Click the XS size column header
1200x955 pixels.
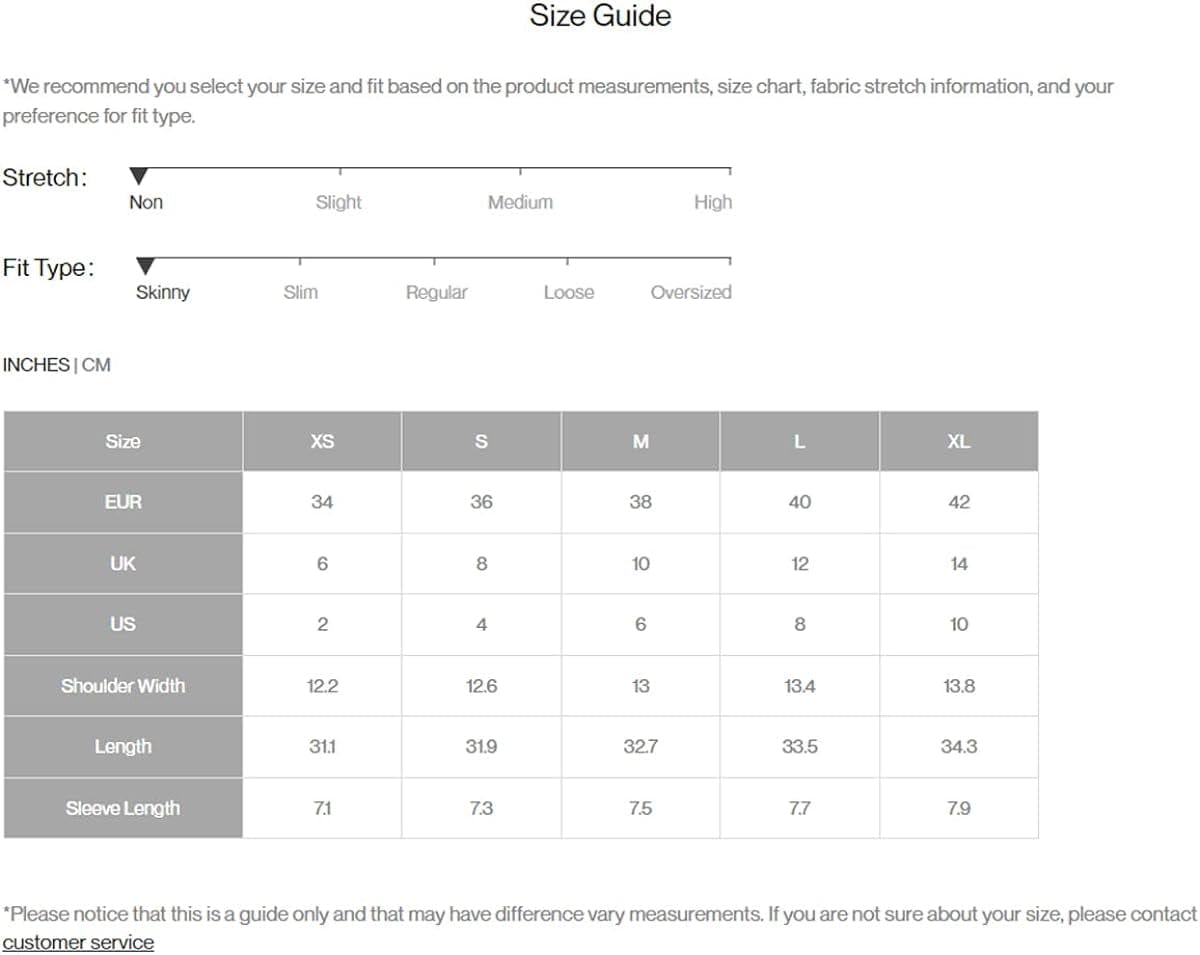point(322,441)
